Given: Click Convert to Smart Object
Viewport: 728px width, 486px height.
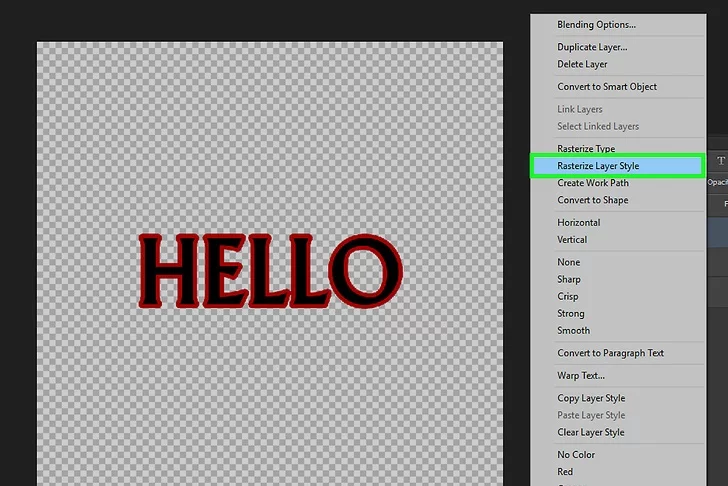Looking at the screenshot, I should point(607,87).
